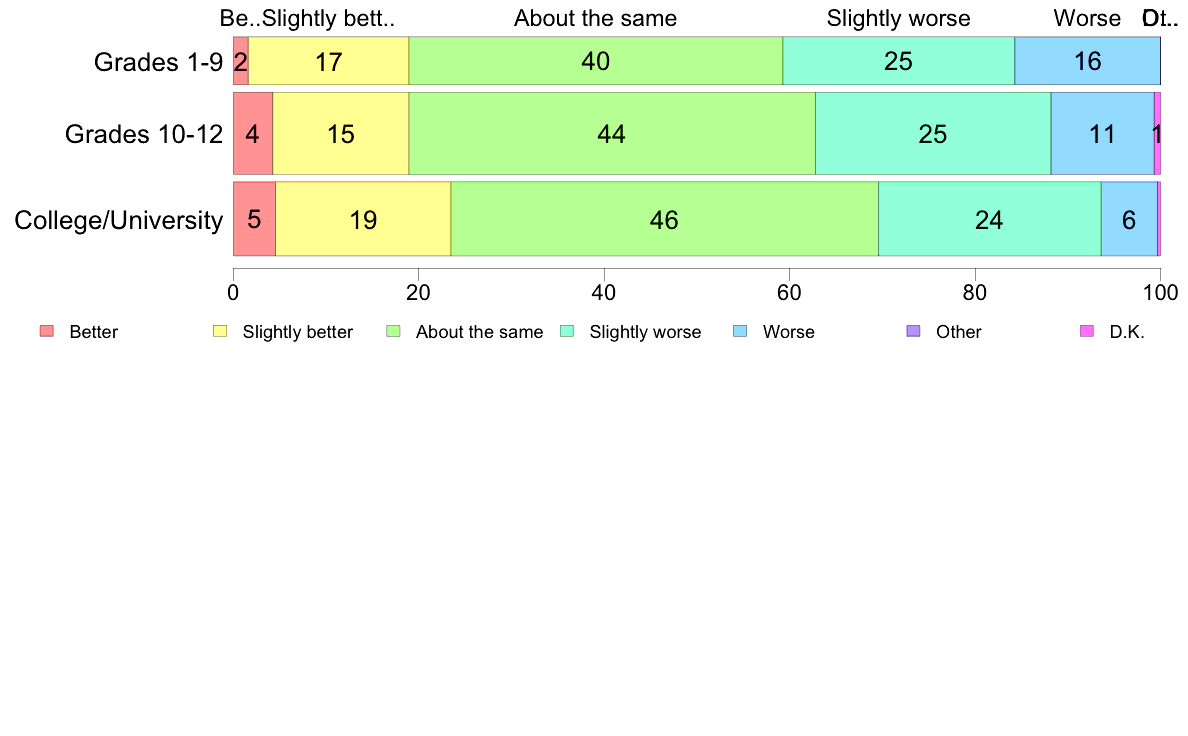The height and width of the screenshot is (736, 1188).
Task: Select the Grades 10-12 row label
Action: [144, 134]
